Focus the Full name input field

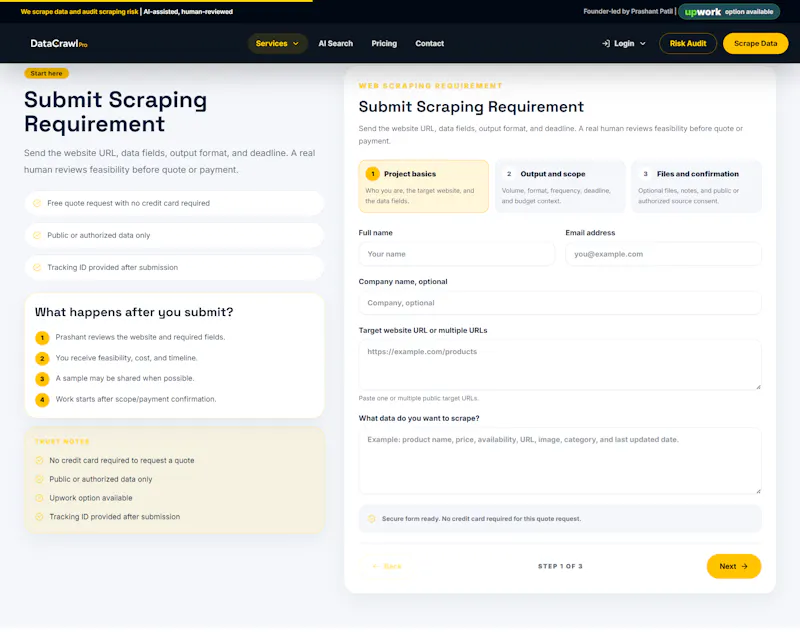click(456, 254)
